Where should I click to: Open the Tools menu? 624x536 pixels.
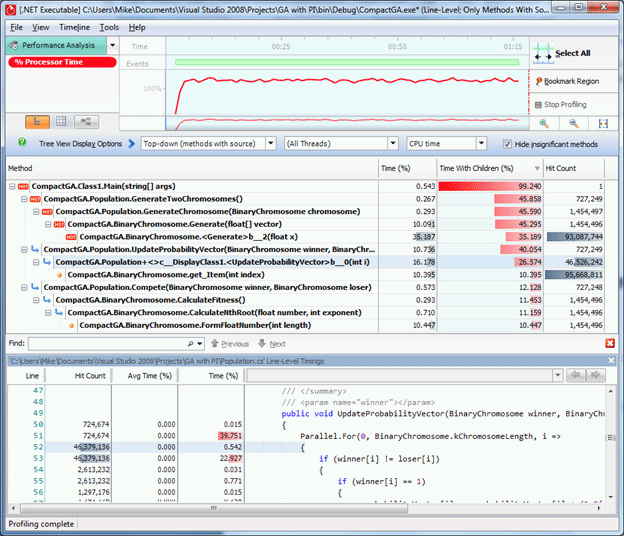(x=109, y=27)
